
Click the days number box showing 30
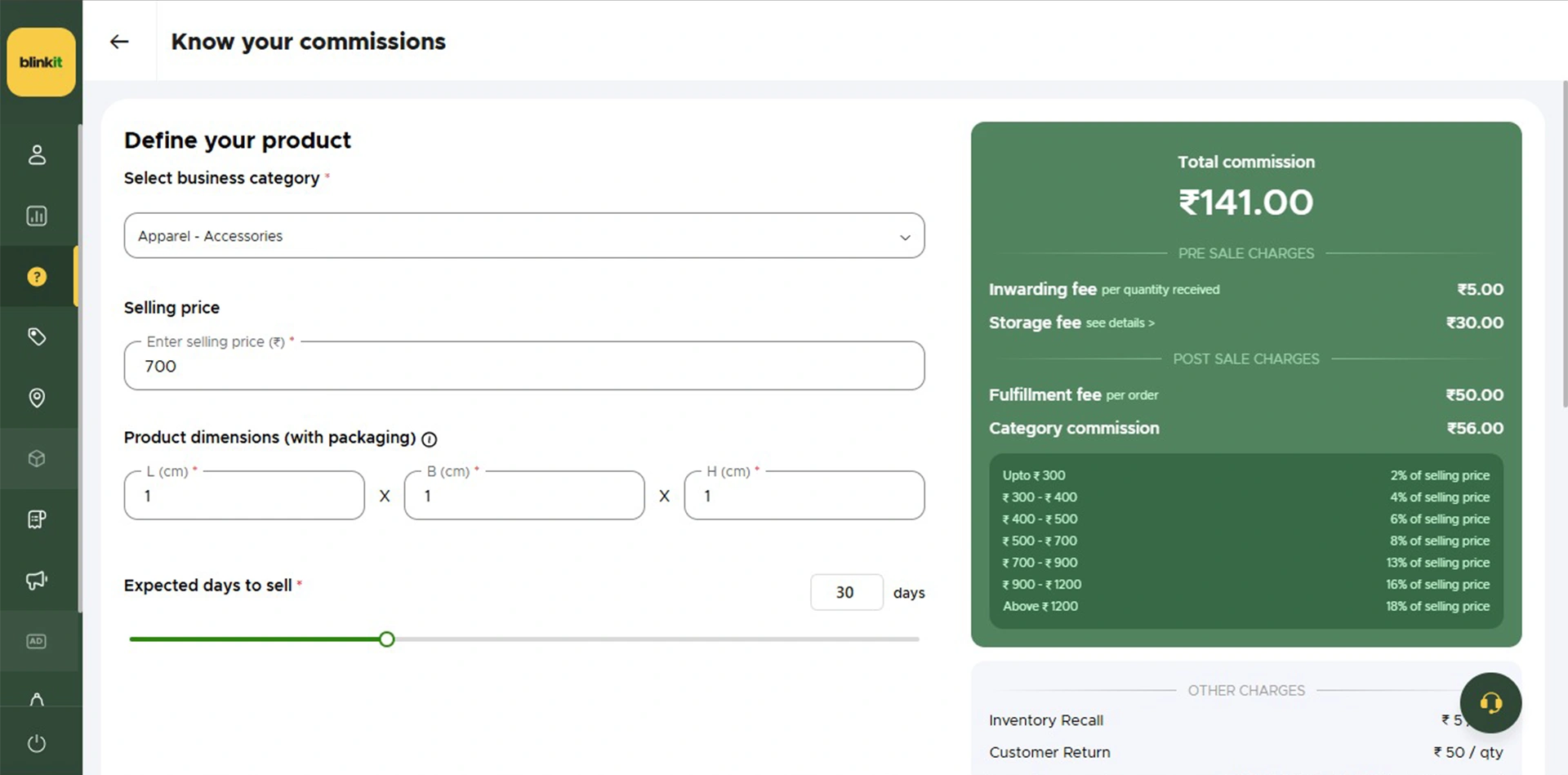click(846, 593)
